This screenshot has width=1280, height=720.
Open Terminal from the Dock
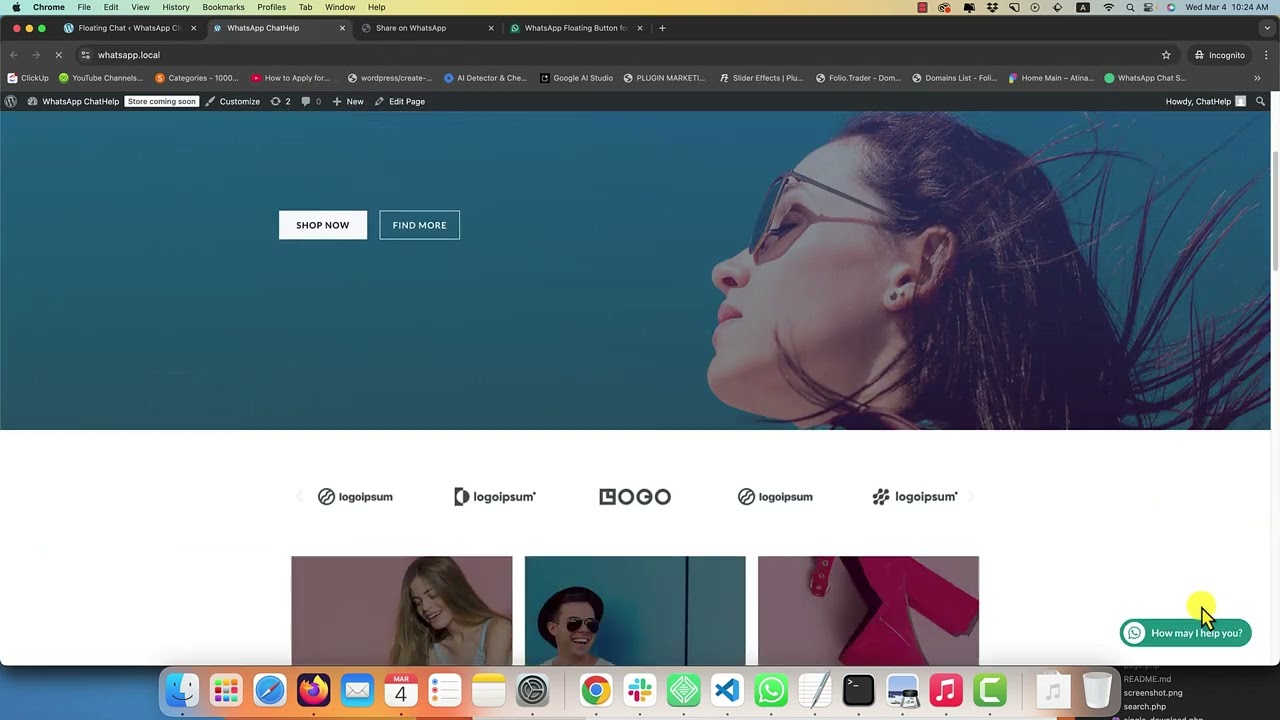click(859, 690)
